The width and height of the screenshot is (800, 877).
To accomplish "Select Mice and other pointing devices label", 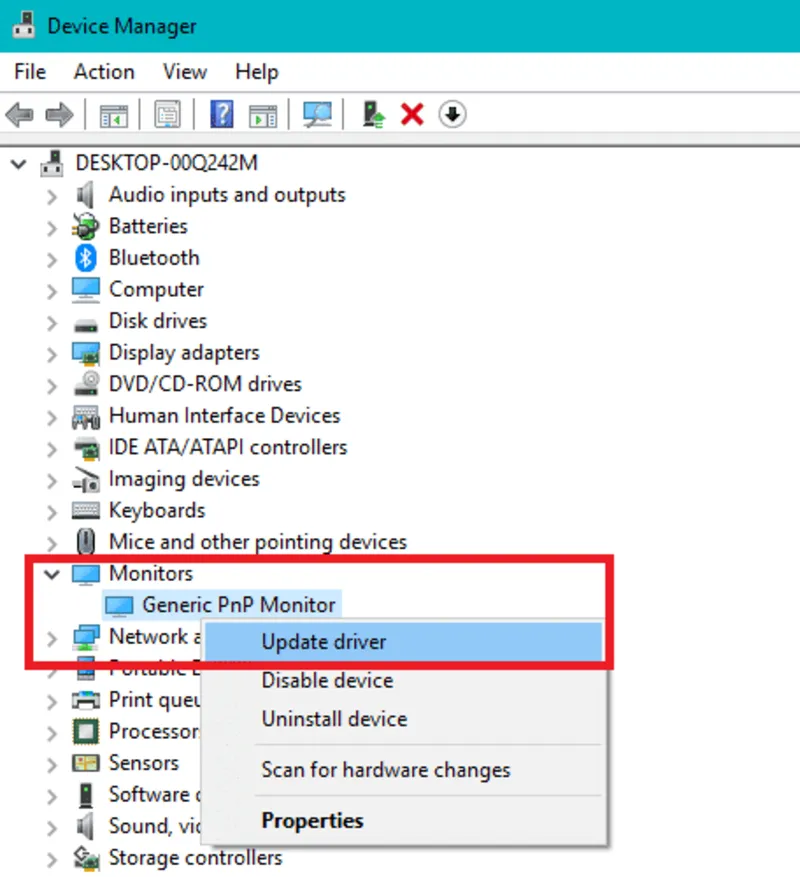I will click(257, 542).
